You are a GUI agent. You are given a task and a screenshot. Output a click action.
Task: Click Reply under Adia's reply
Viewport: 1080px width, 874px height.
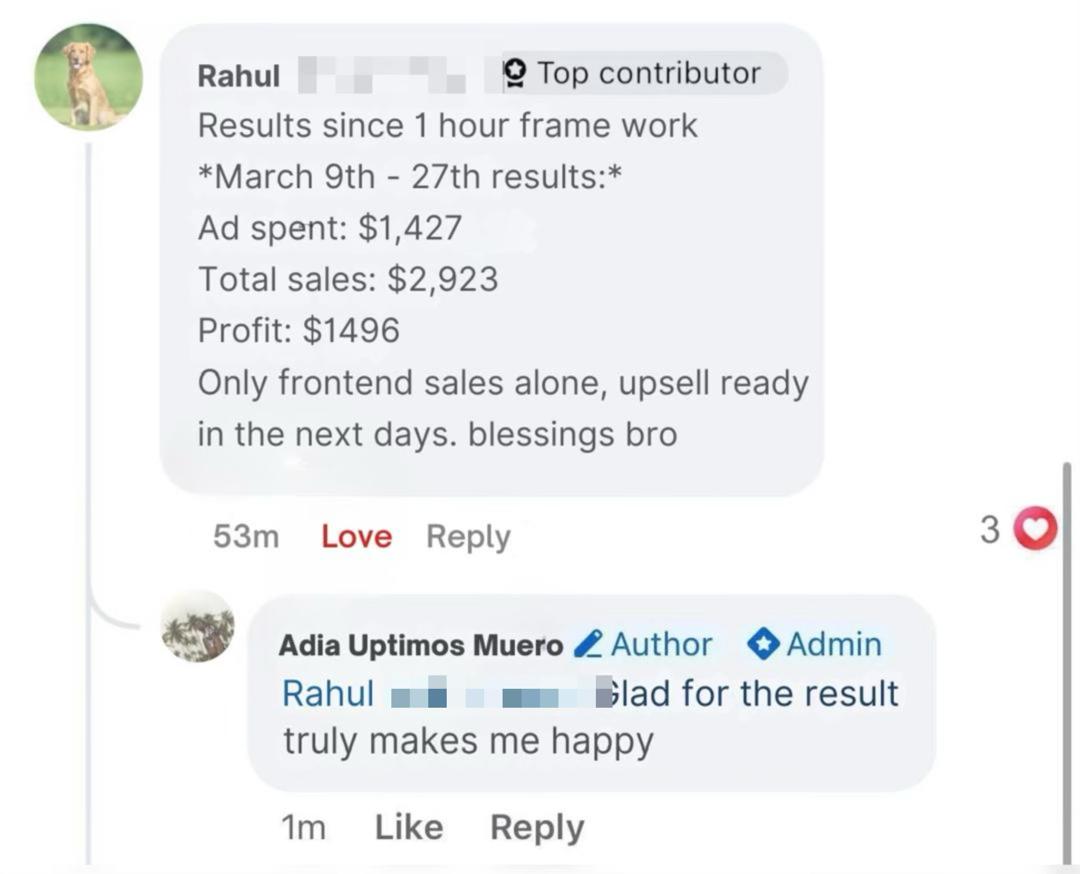(x=536, y=827)
